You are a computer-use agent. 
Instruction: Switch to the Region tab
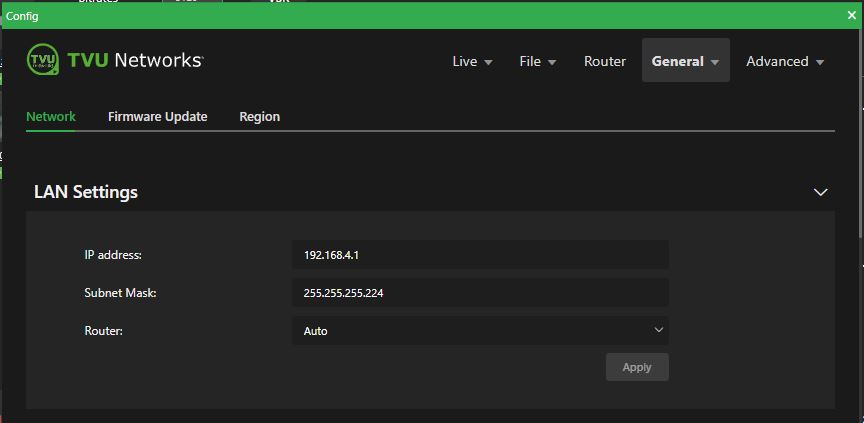[260, 117]
